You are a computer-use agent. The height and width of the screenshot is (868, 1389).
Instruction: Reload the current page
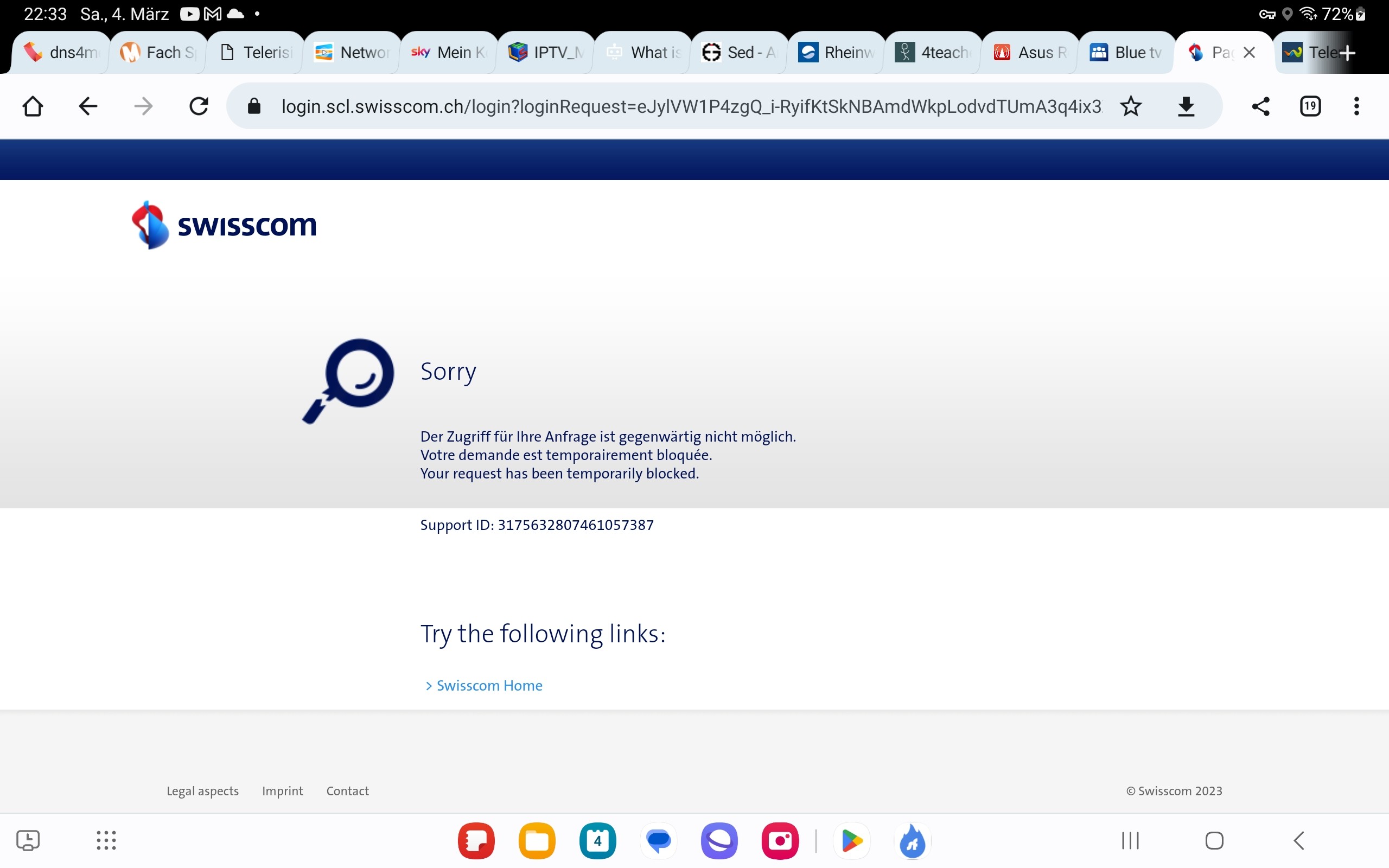199,106
